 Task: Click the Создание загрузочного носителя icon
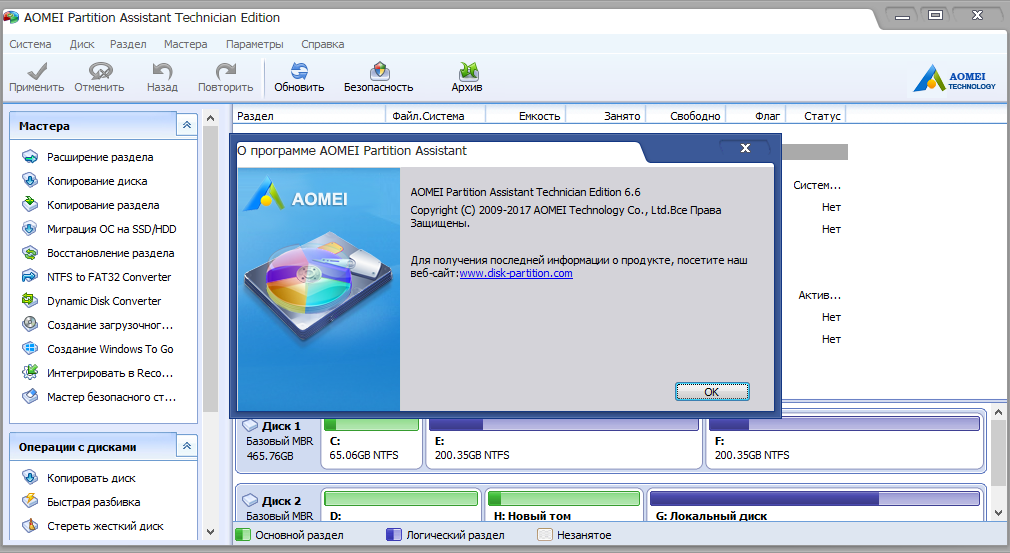coord(30,324)
